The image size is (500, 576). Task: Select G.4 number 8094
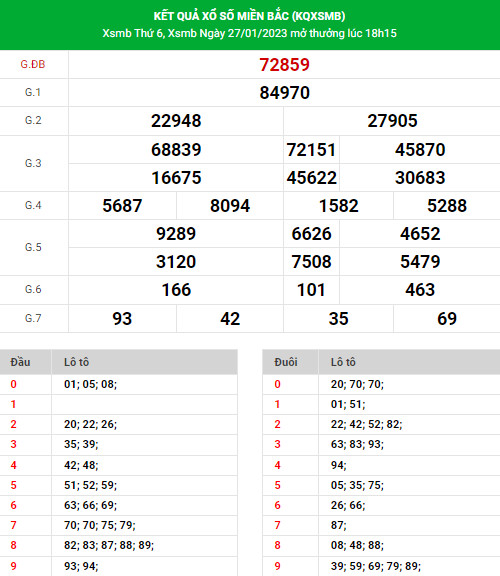point(230,206)
